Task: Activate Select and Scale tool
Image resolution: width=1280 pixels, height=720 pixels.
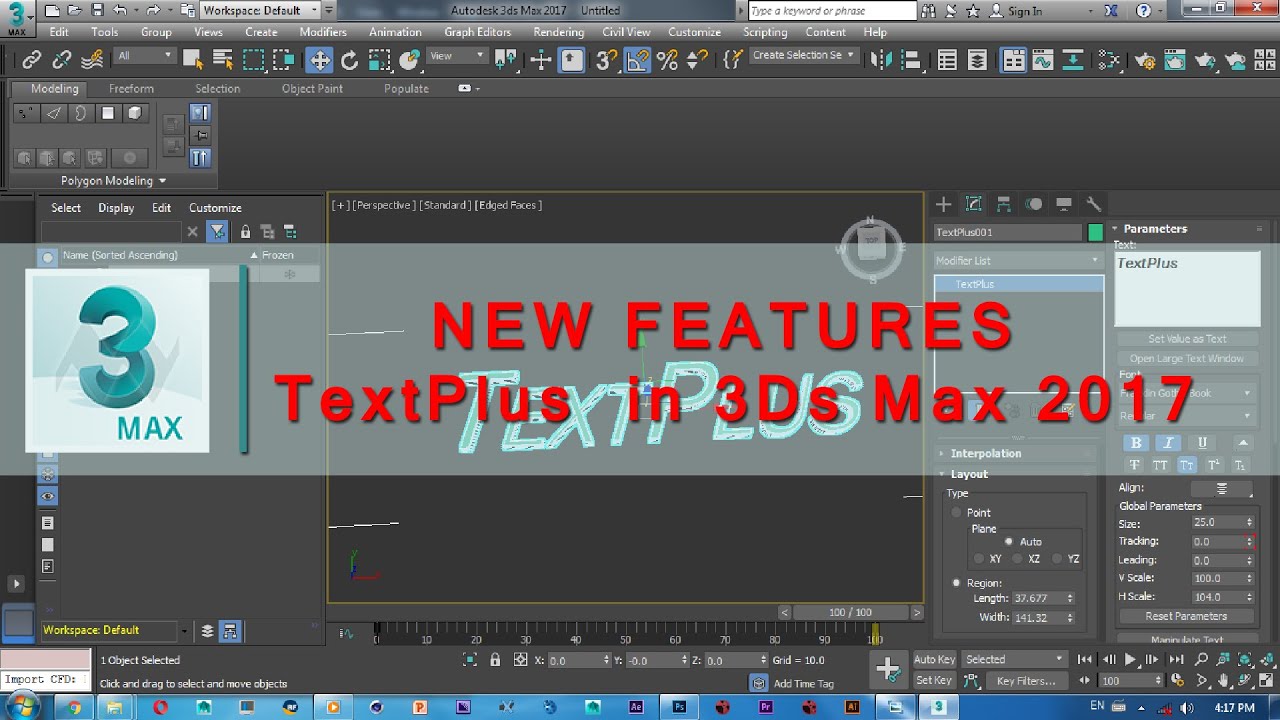Action: (379, 60)
